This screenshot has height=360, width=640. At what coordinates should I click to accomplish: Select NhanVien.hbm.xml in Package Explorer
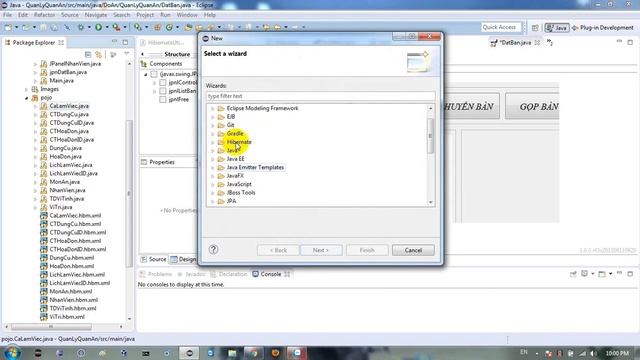[x=73, y=300]
